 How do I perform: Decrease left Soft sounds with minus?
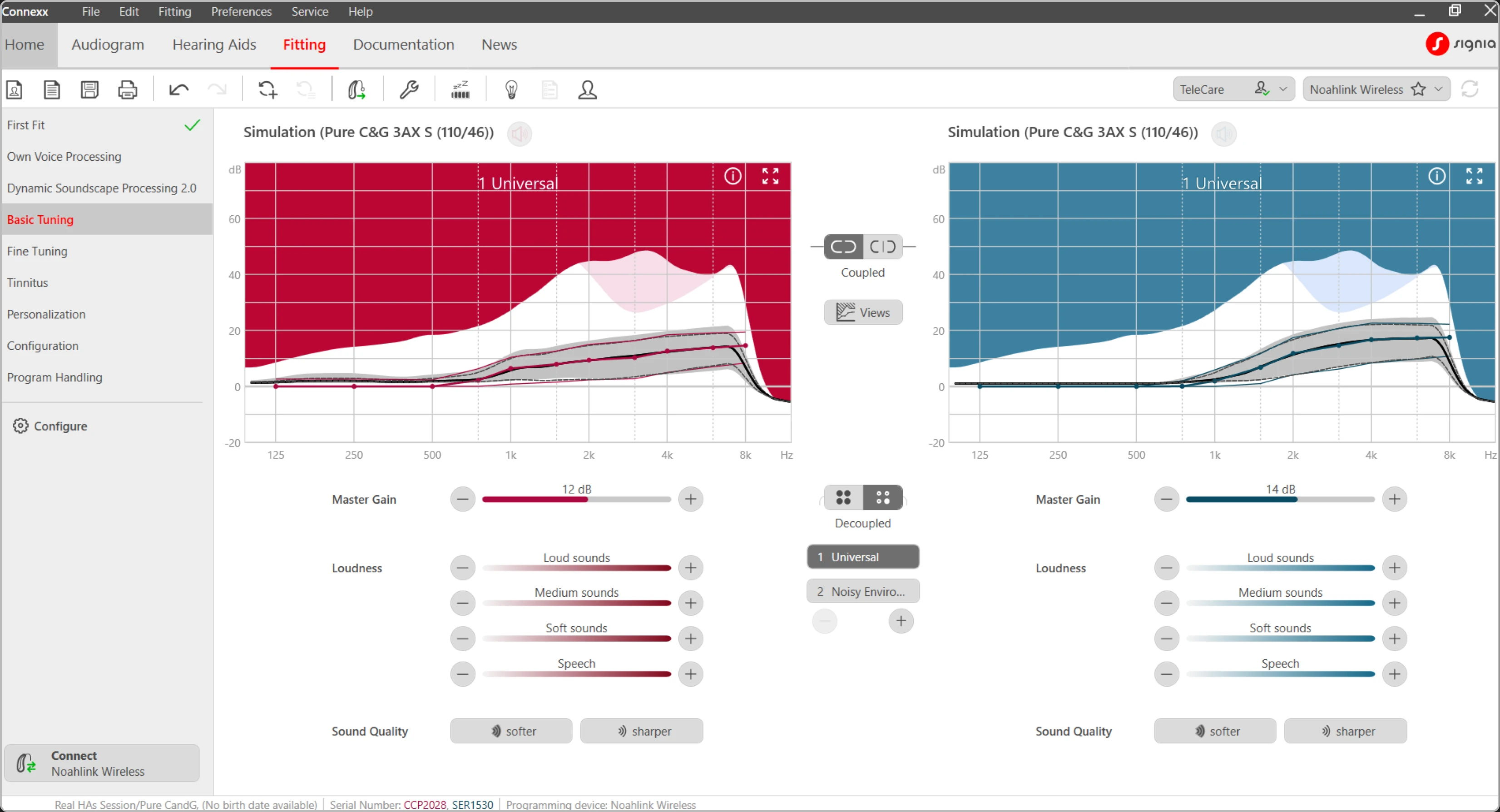[463, 639]
